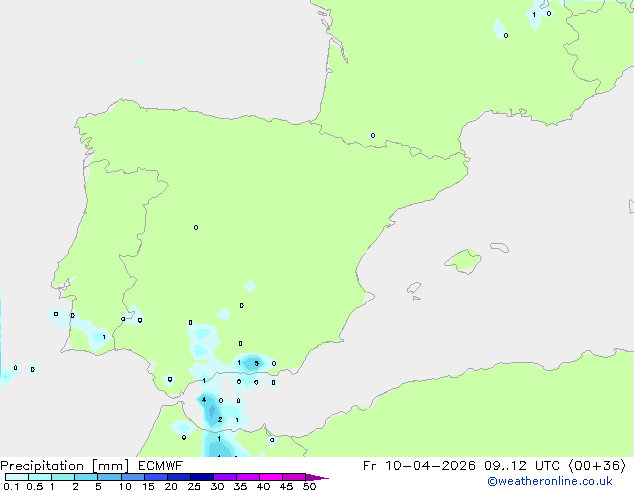
Task: Click the "(00+36)" forecast offset text
Action: pos(597,466)
